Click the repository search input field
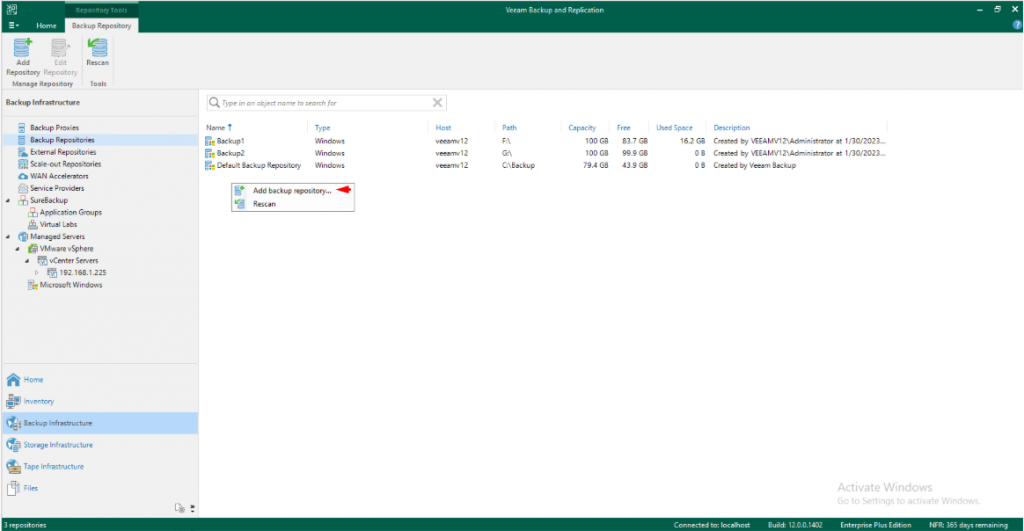The width and height of the screenshot is (1024, 531). pyautogui.click(x=320, y=102)
